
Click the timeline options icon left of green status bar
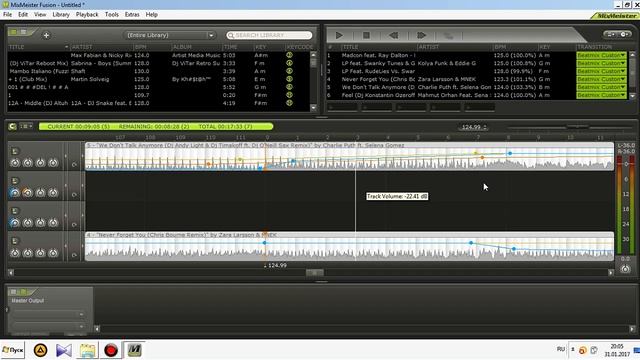point(12,127)
